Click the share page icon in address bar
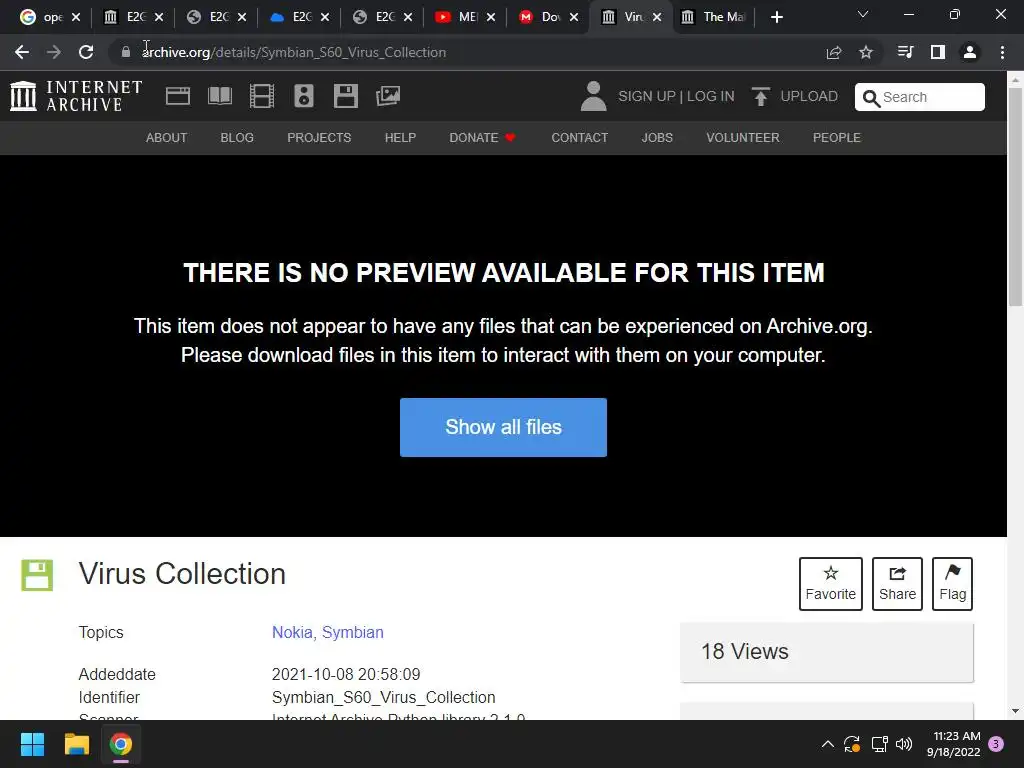 click(x=834, y=52)
